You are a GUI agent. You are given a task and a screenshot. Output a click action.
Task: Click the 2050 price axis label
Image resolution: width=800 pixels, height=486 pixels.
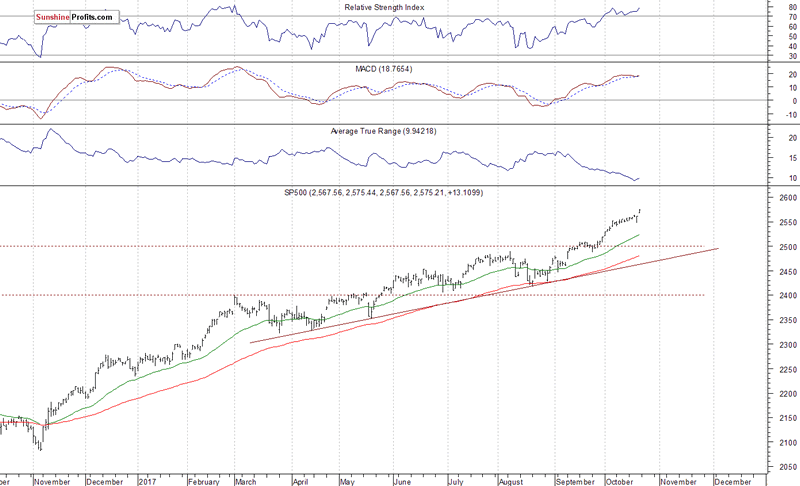[x=788, y=467]
